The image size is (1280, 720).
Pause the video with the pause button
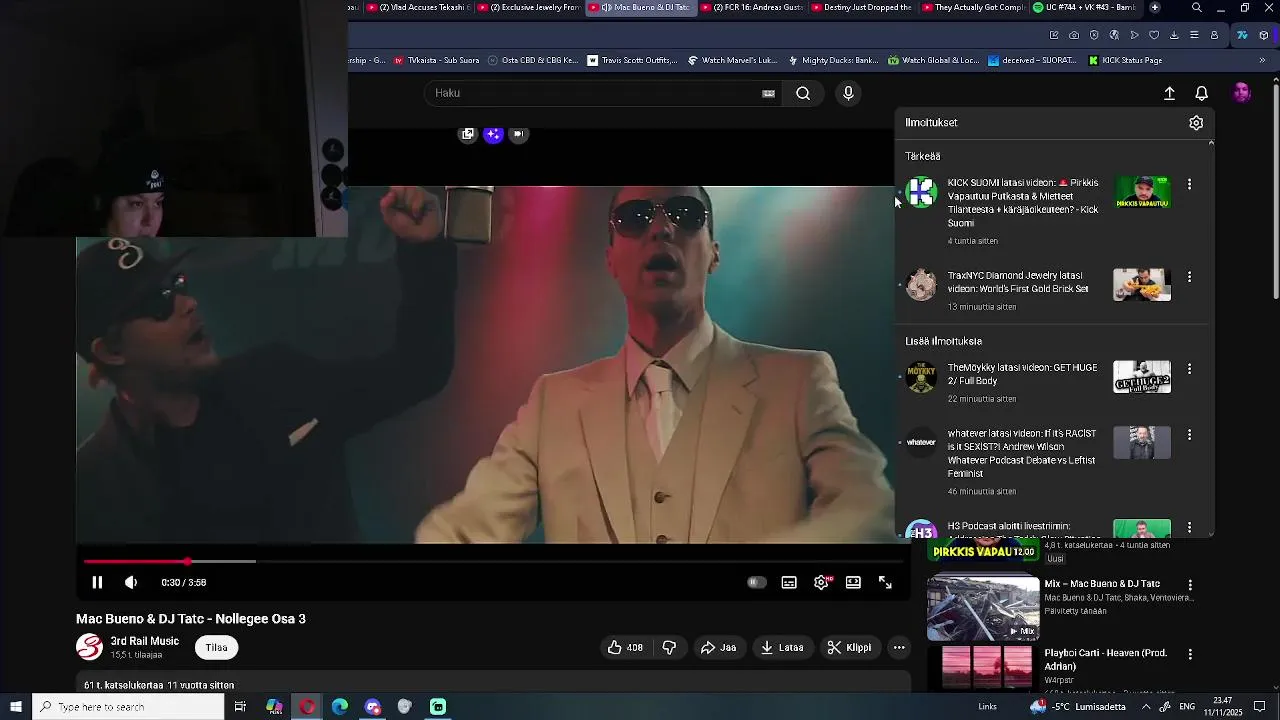click(97, 582)
